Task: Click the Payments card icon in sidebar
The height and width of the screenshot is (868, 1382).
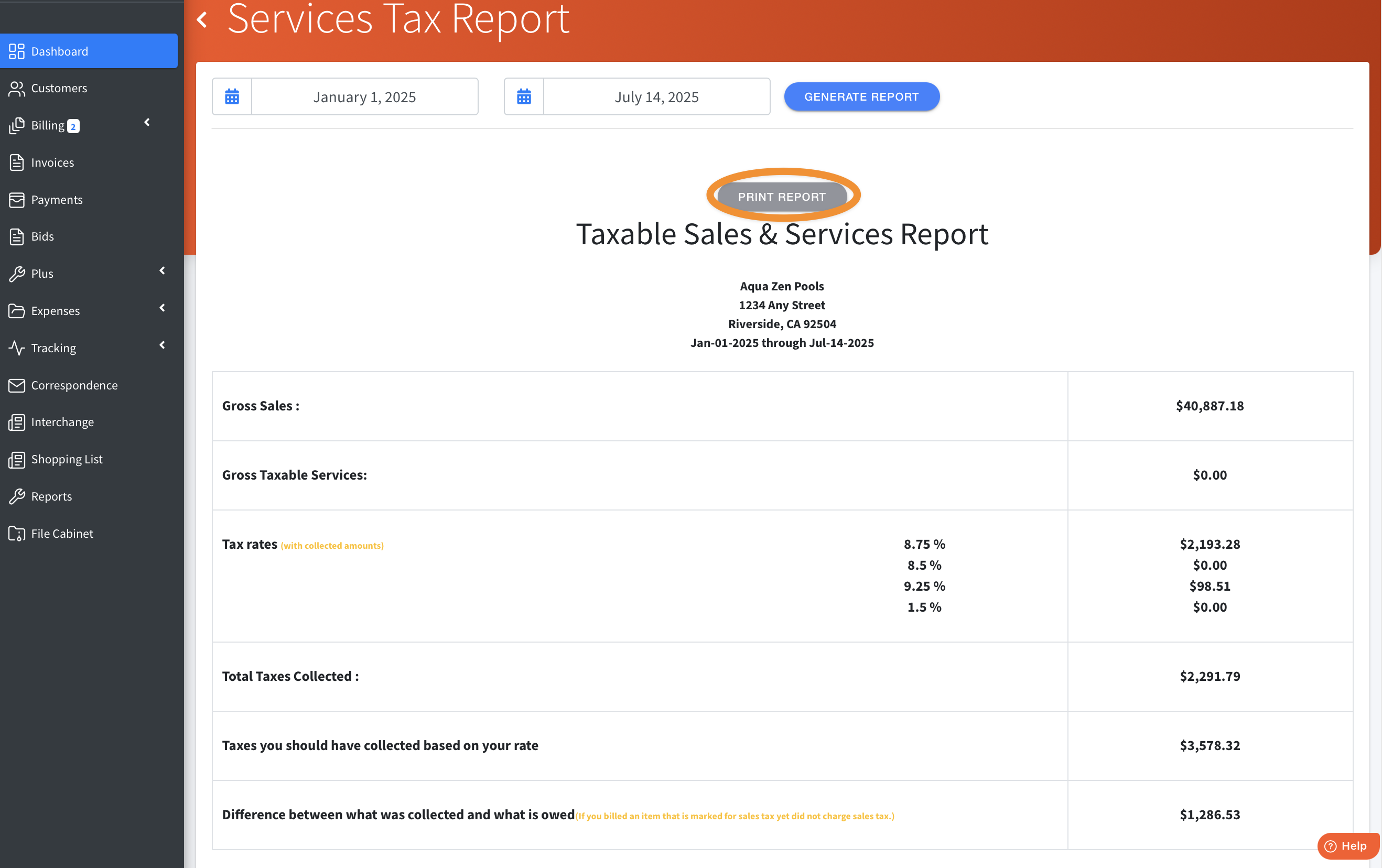Action: tap(17, 200)
